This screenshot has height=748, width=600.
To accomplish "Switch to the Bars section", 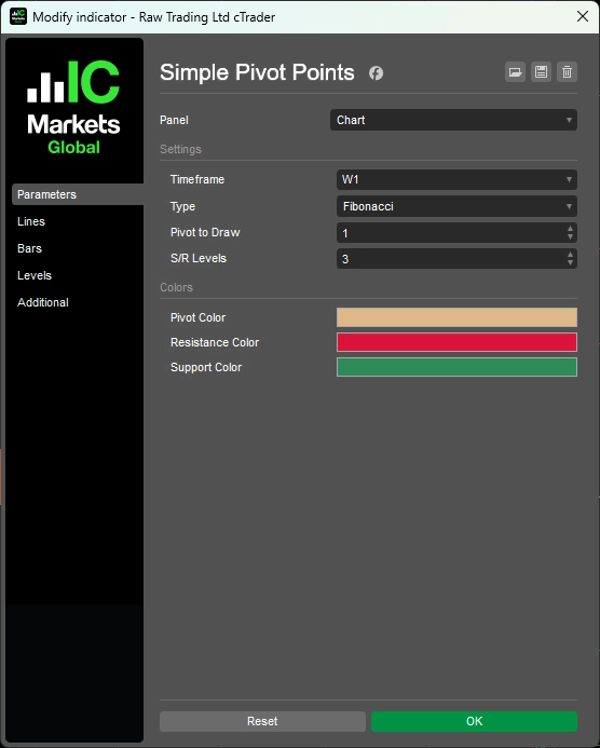I will pyautogui.click(x=29, y=249).
